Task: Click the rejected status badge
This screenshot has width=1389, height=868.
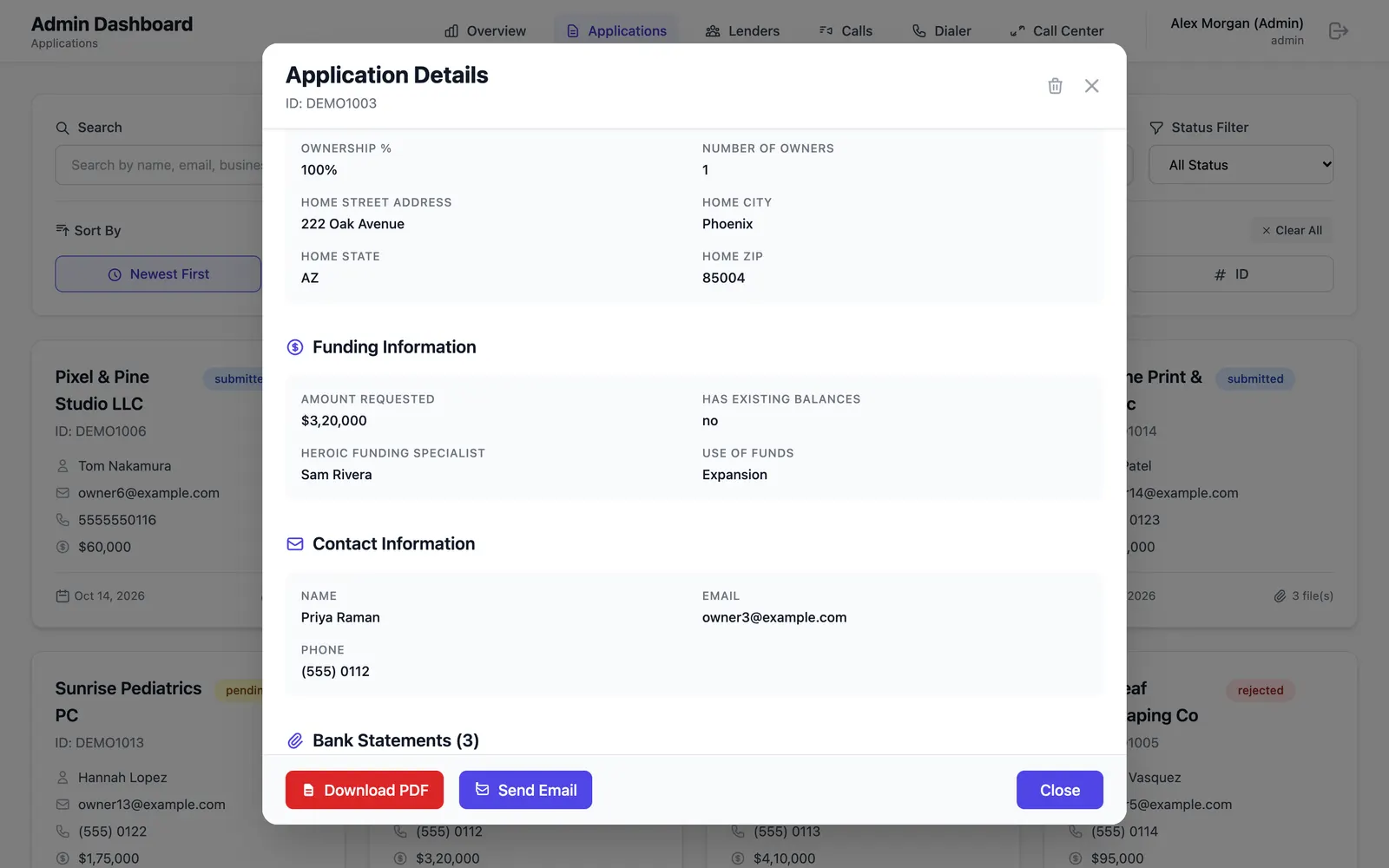Action: click(x=1261, y=691)
